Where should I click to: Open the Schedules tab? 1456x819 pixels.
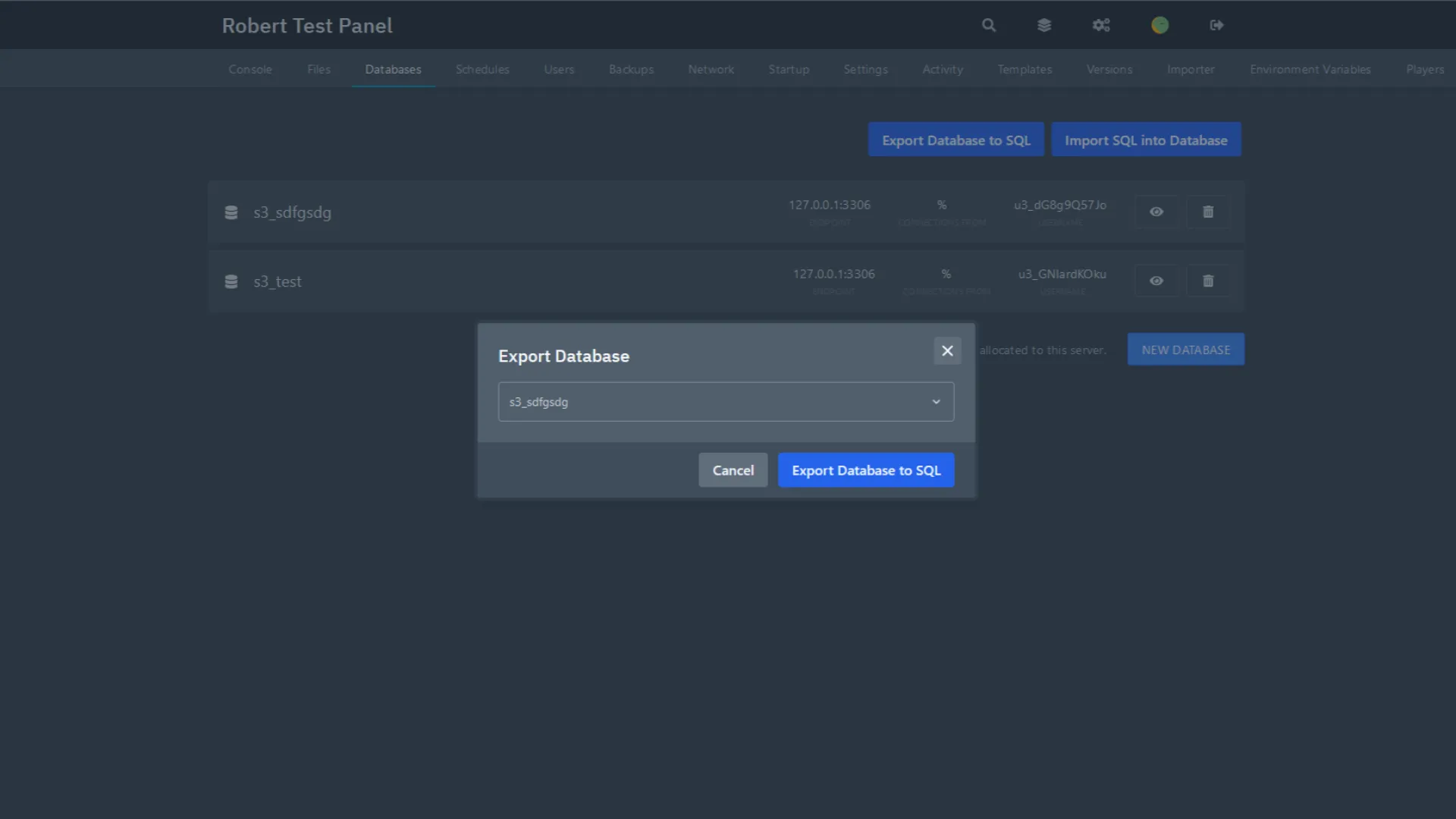[482, 69]
